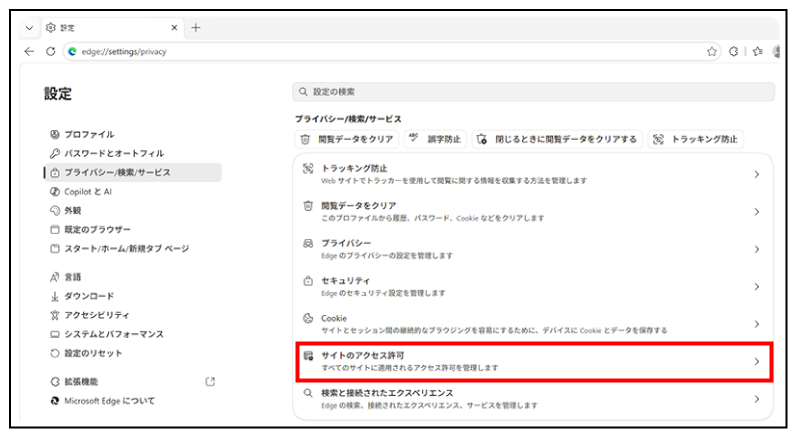Open the extensions puzzle icon in the toolbar
Image resolution: width=795 pixels, height=436 pixels.
point(734,51)
